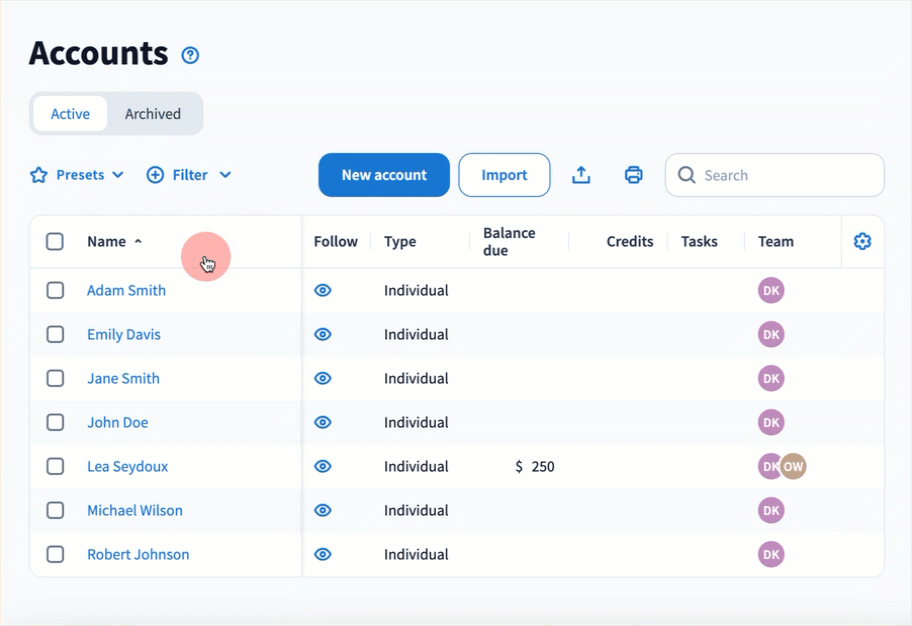Expand the Filter dropdown
The image size is (912, 626).
pos(189,175)
